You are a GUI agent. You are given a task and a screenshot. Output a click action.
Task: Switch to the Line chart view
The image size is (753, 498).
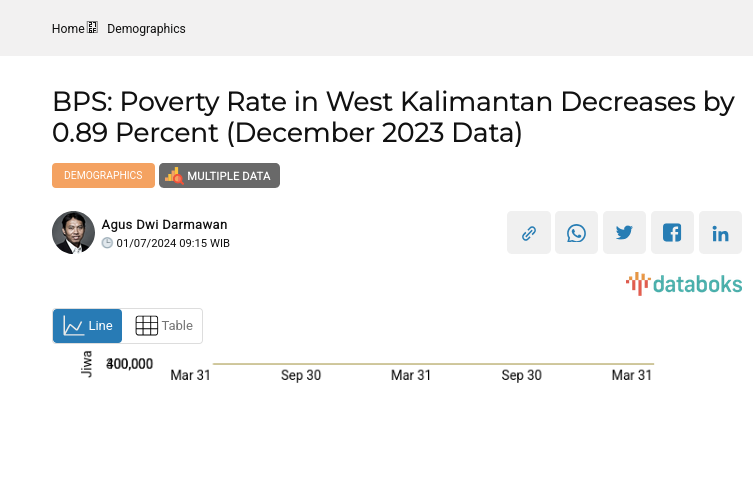click(x=88, y=326)
